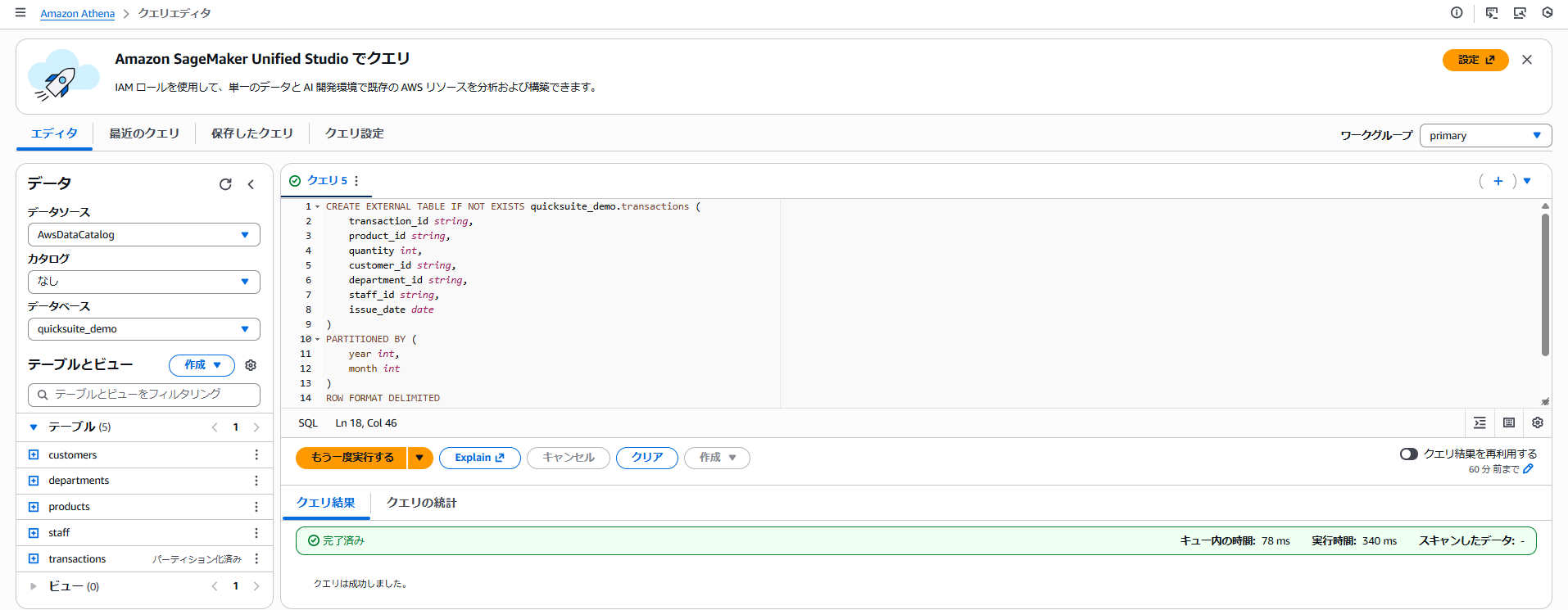Click the もう一度実行する button
The height and width of the screenshot is (610, 1568).
coord(351,458)
